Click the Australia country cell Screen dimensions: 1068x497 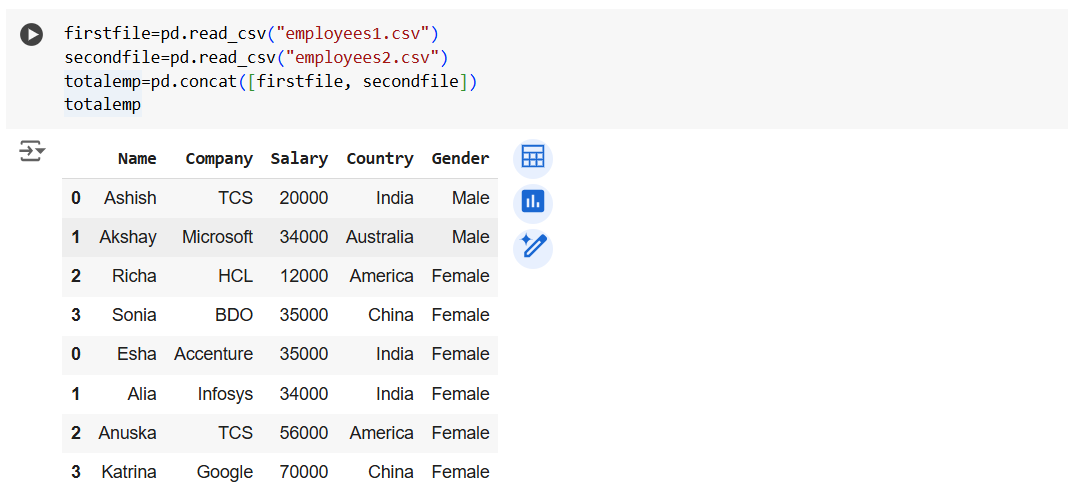(x=379, y=237)
